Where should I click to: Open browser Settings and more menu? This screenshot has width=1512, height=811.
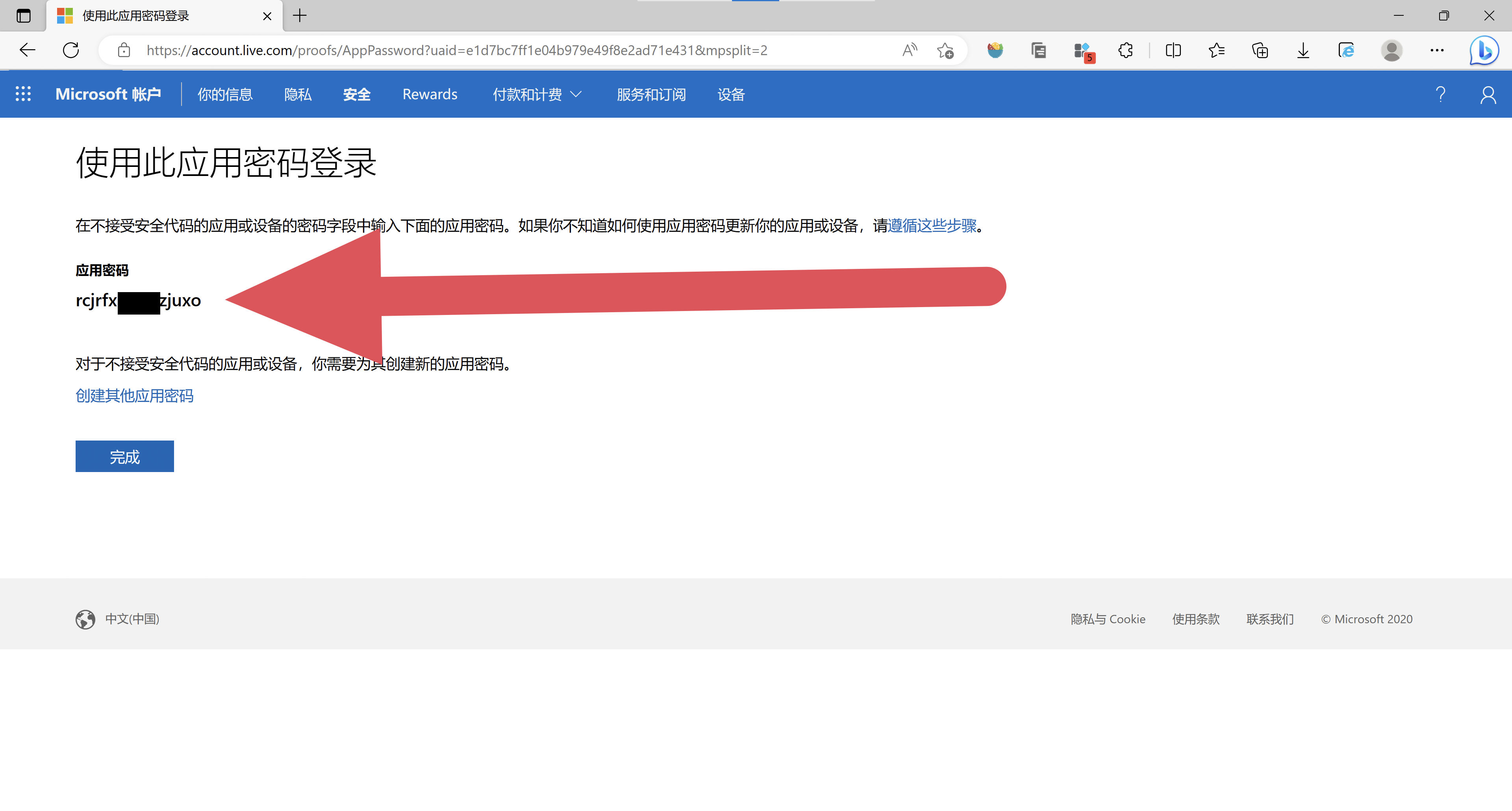click(1436, 50)
